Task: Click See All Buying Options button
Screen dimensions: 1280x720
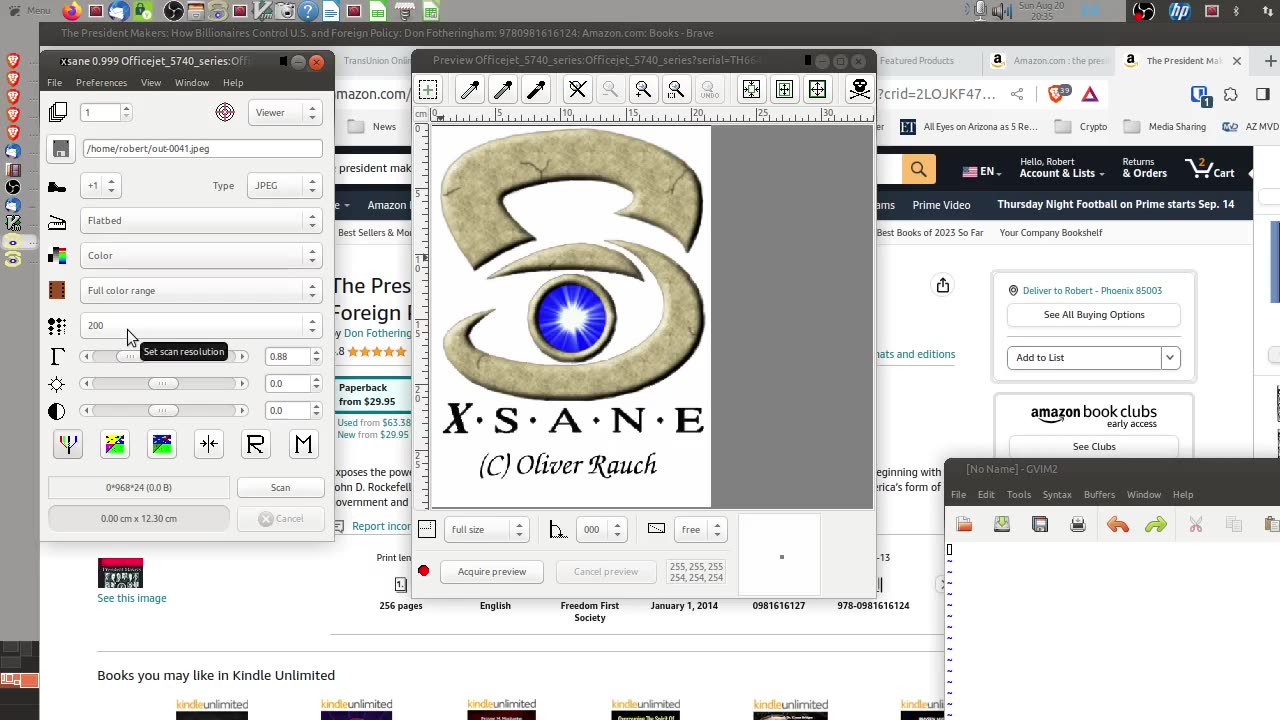Action: (x=1094, y=314)
